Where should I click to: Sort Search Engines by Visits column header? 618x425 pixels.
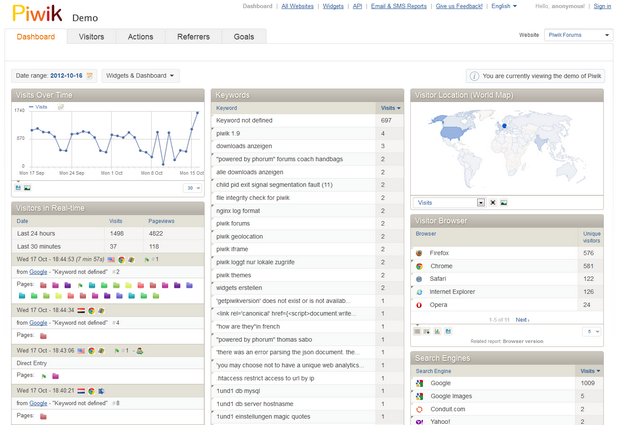590,371
